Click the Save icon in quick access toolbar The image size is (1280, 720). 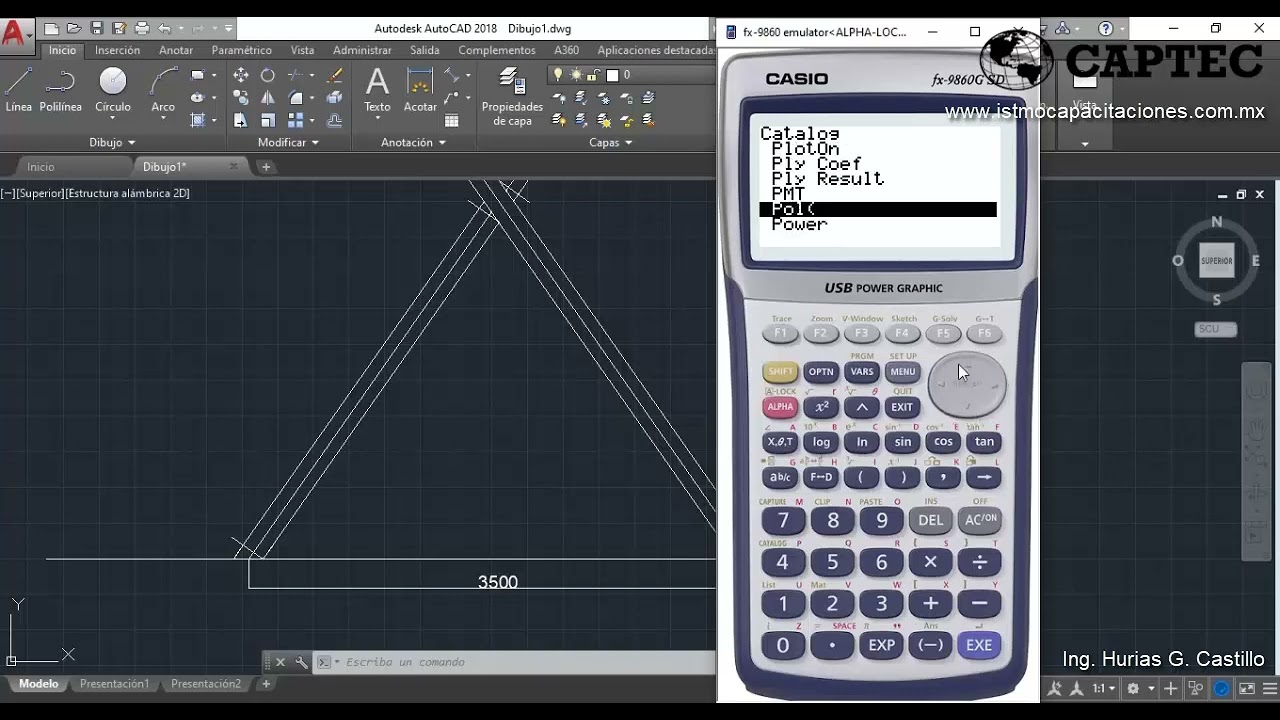(x=96, y=29)
